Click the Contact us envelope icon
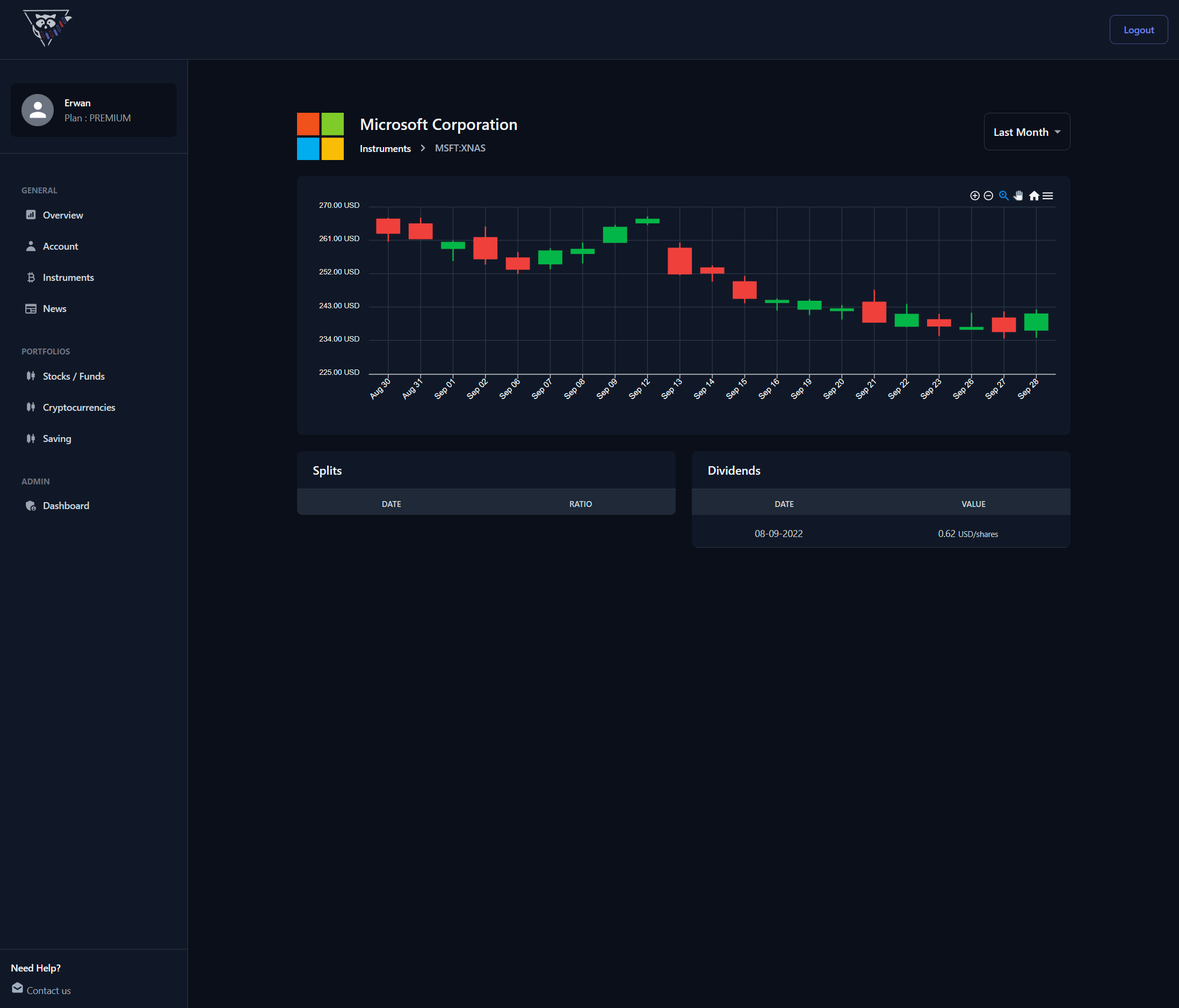 pos(18,988)
